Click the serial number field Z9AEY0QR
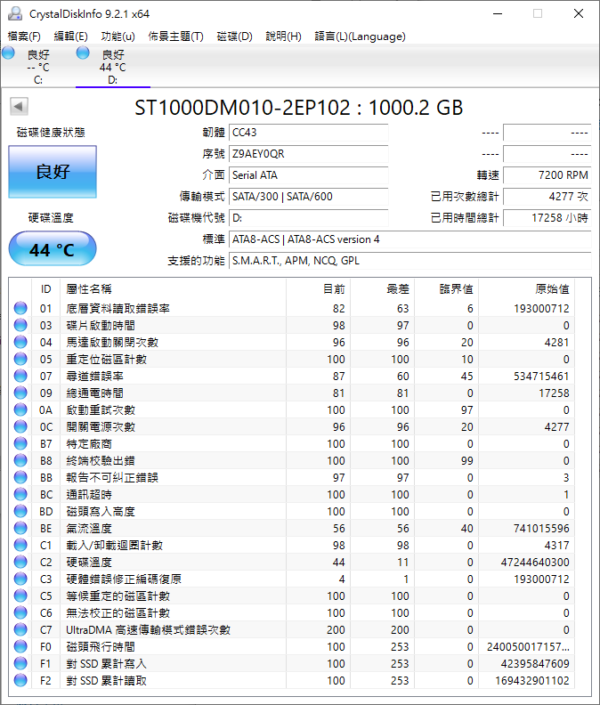 (x=308, y=154)
